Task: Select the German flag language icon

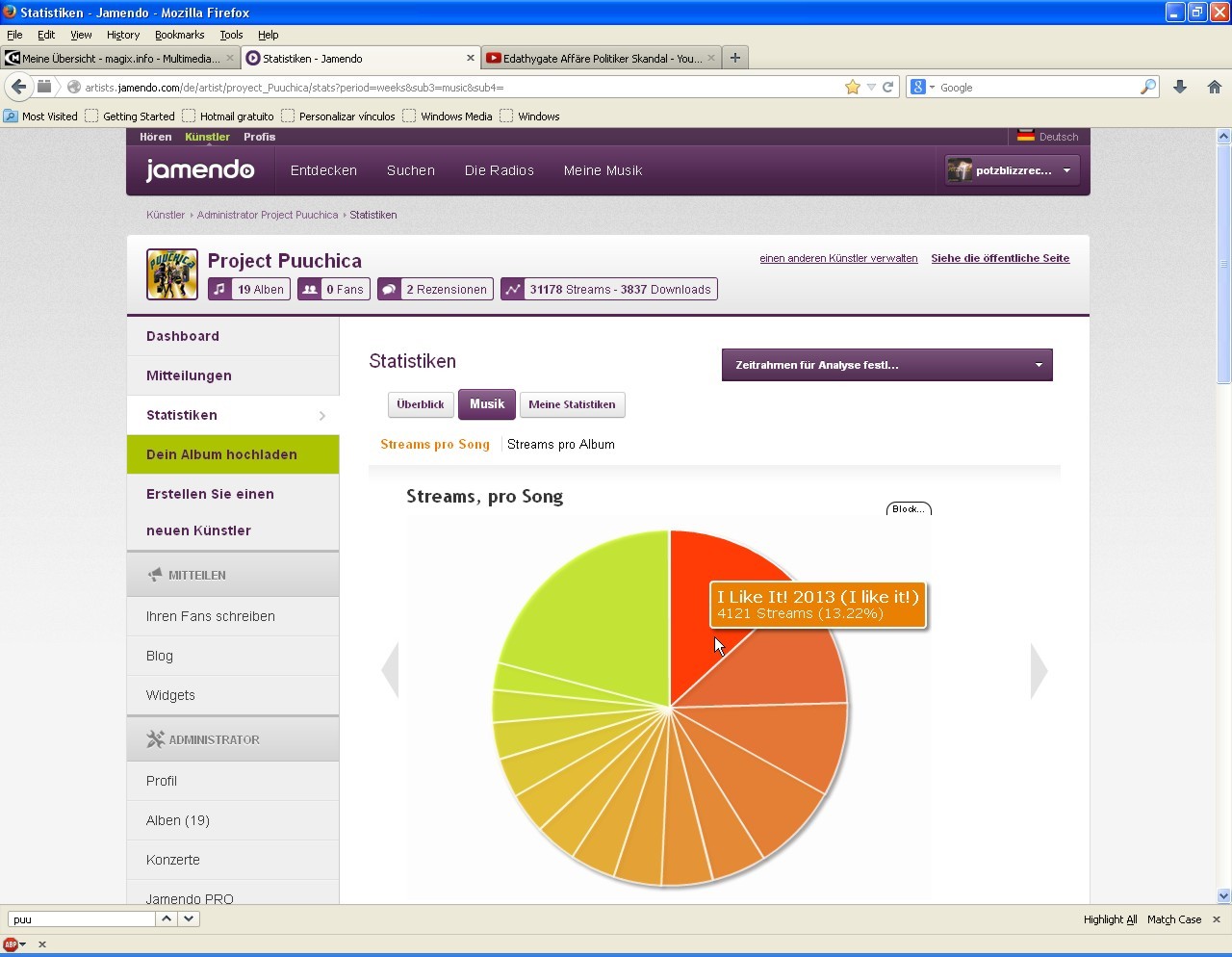Action: click(1024, 136)
